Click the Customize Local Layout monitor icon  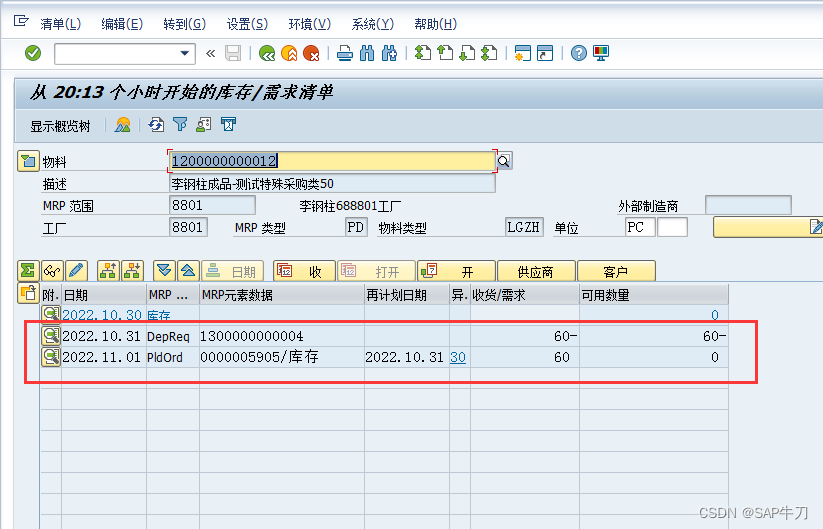[x=601, y=54]
